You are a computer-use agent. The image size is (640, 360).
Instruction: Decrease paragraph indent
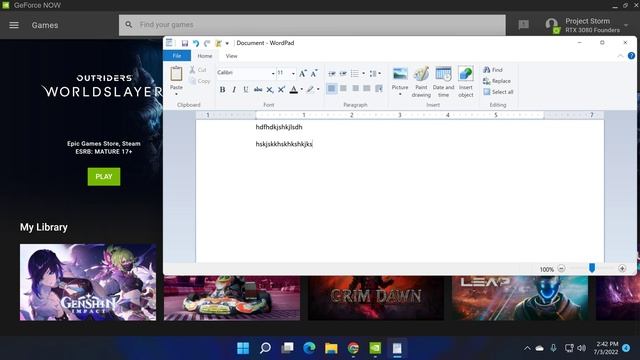(x=332, y=73)
